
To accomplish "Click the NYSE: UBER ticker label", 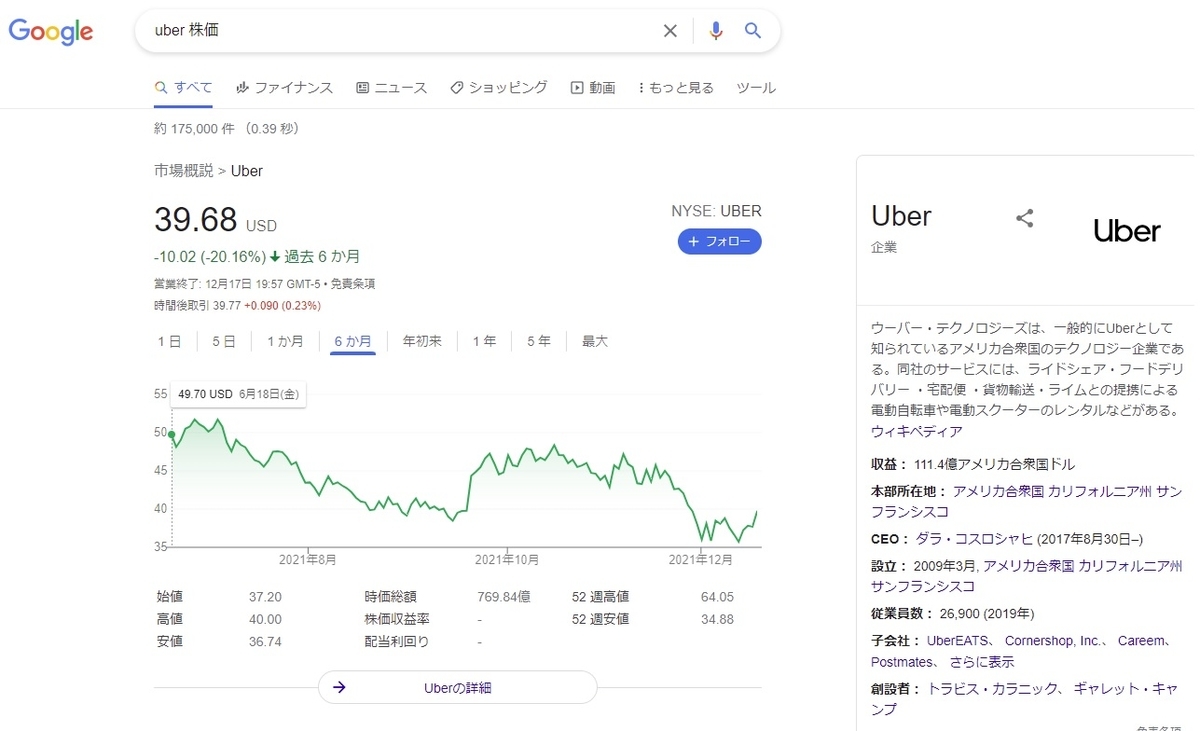I will 716,211.
